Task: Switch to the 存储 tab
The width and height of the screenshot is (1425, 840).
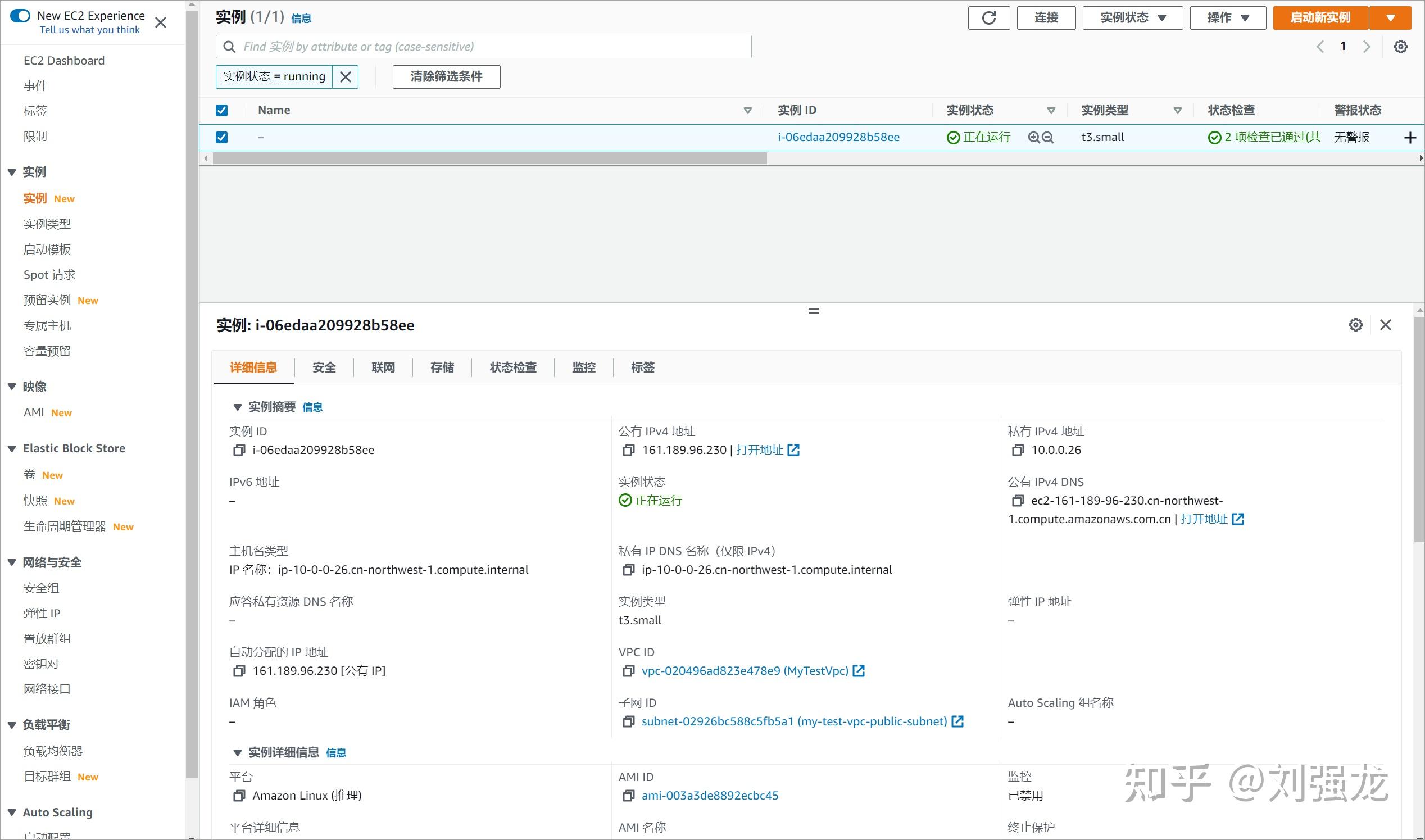Action: pyautogui.click(x=442, y=367)
